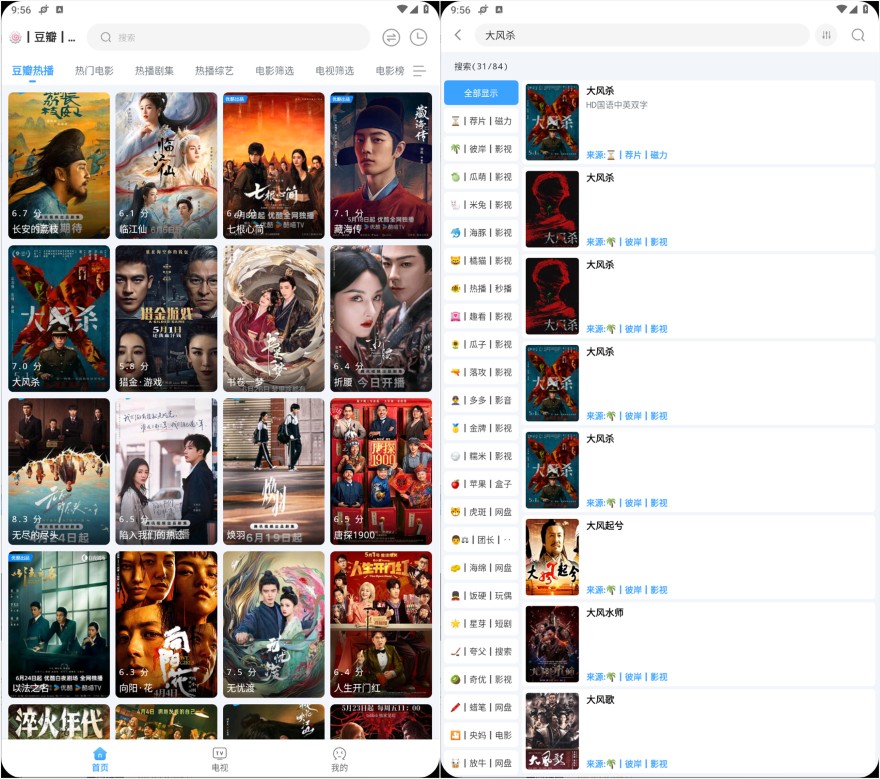This screenshot has height=779, width=880.
Task: Switch to the 热播剧集 tab
Action: (154, 71)
